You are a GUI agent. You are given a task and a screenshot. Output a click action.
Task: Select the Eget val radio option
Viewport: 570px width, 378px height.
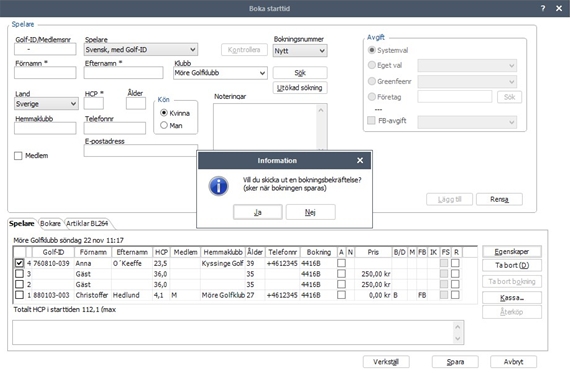point(372,65)
